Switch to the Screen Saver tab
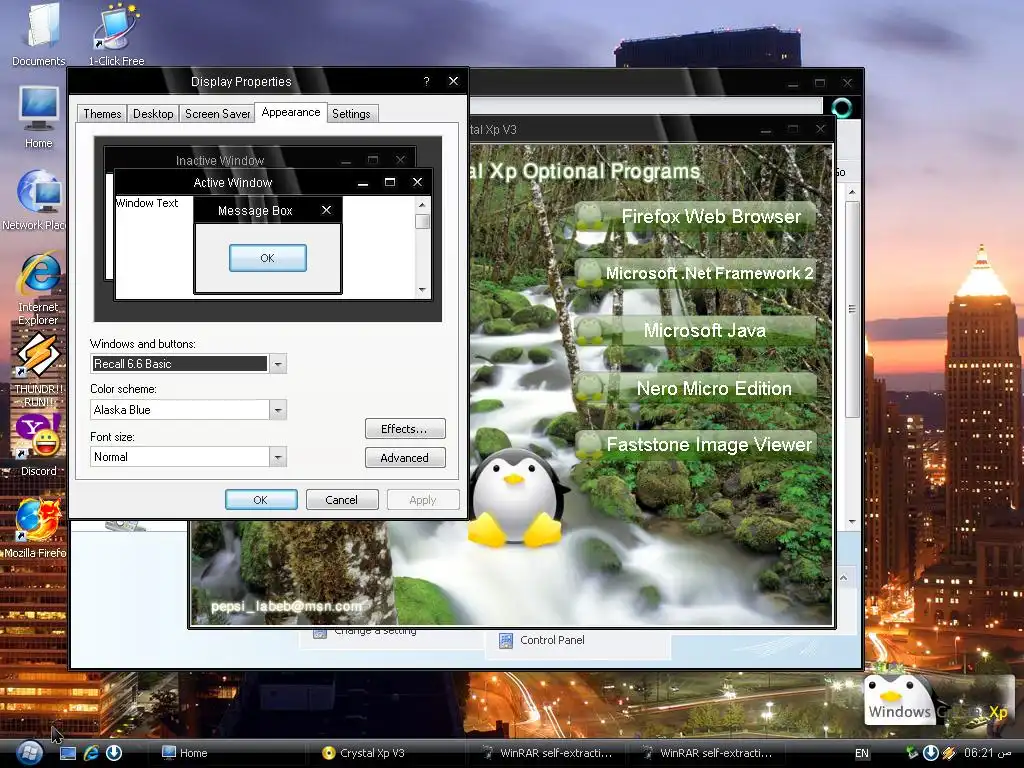The width and height of the screenshot is (1024, 768). tap(217, 114)
